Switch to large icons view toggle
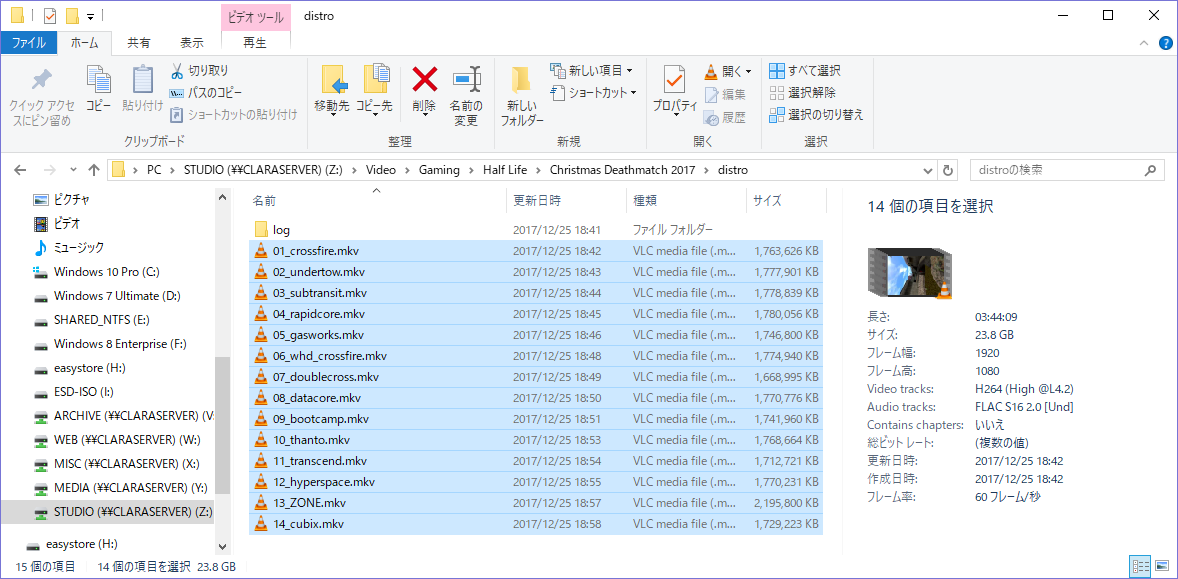The height and width of the screenshot is (579, 1178). click(x=1161, y=566)
